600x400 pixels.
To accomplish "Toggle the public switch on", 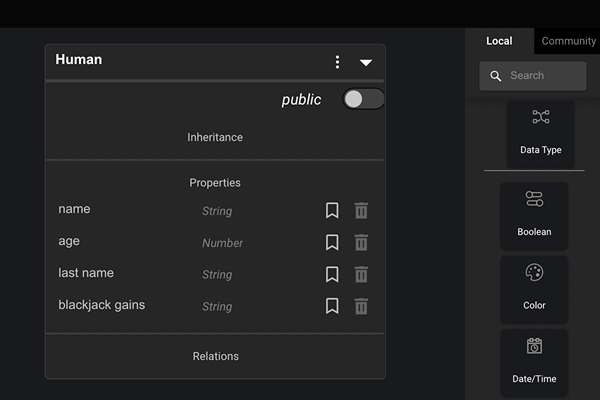I will pyautogui.click(x=362, y=99).
